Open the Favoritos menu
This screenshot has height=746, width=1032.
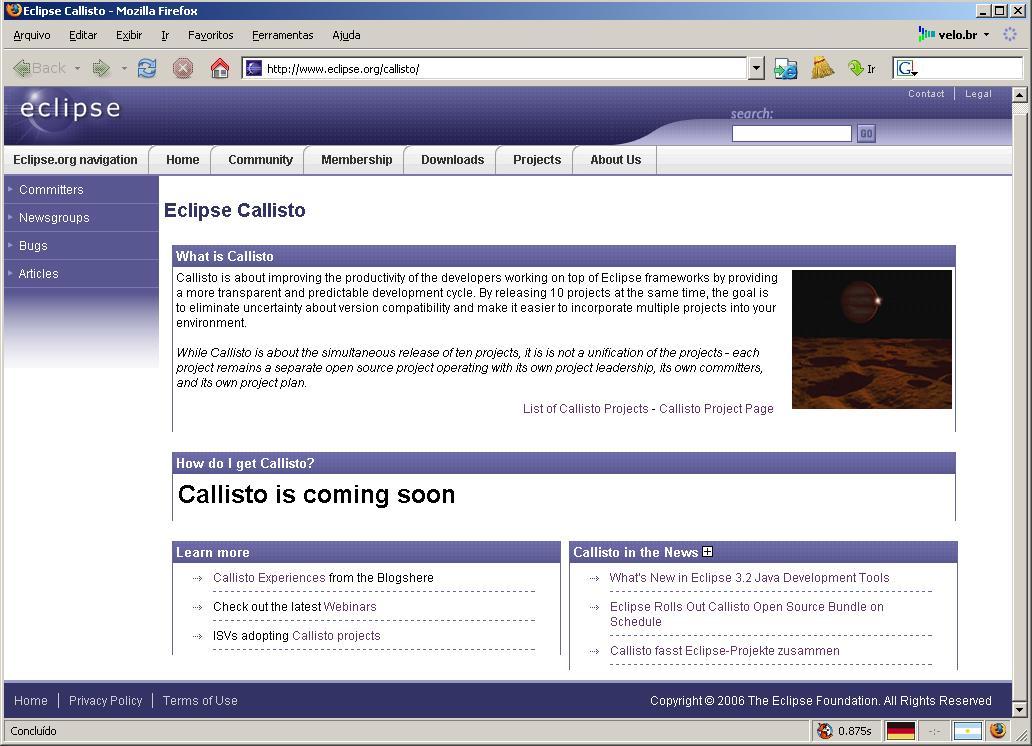[x=211, y=35]
